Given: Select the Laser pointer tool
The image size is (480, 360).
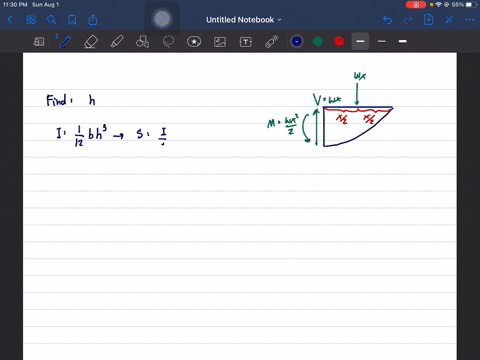Looking at the screenshot, I should (x=272, y=42).
